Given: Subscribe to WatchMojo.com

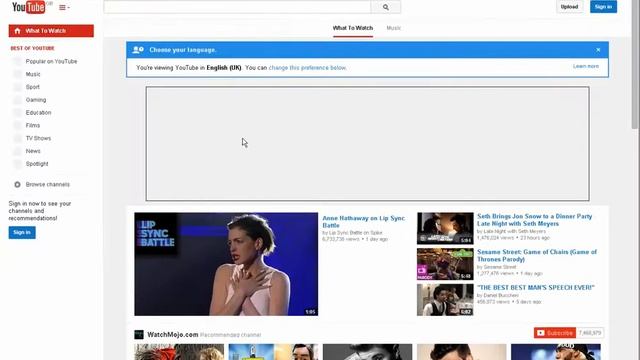Looking at the screenshot, I should pos(555,333).
